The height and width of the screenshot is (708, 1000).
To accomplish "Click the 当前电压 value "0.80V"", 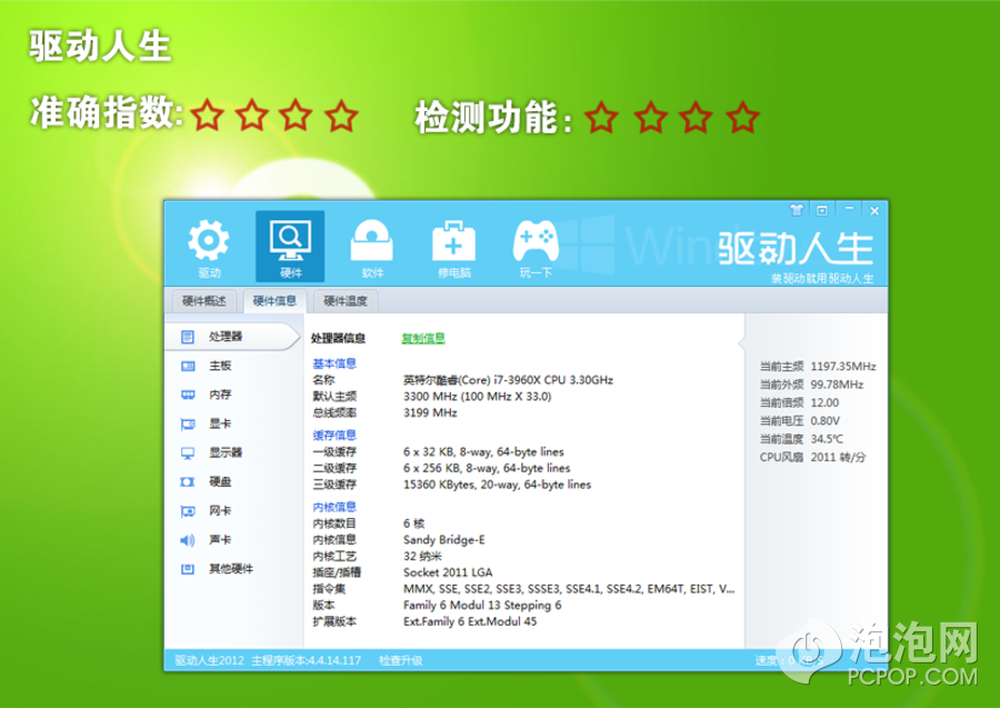I will (825, 421).
